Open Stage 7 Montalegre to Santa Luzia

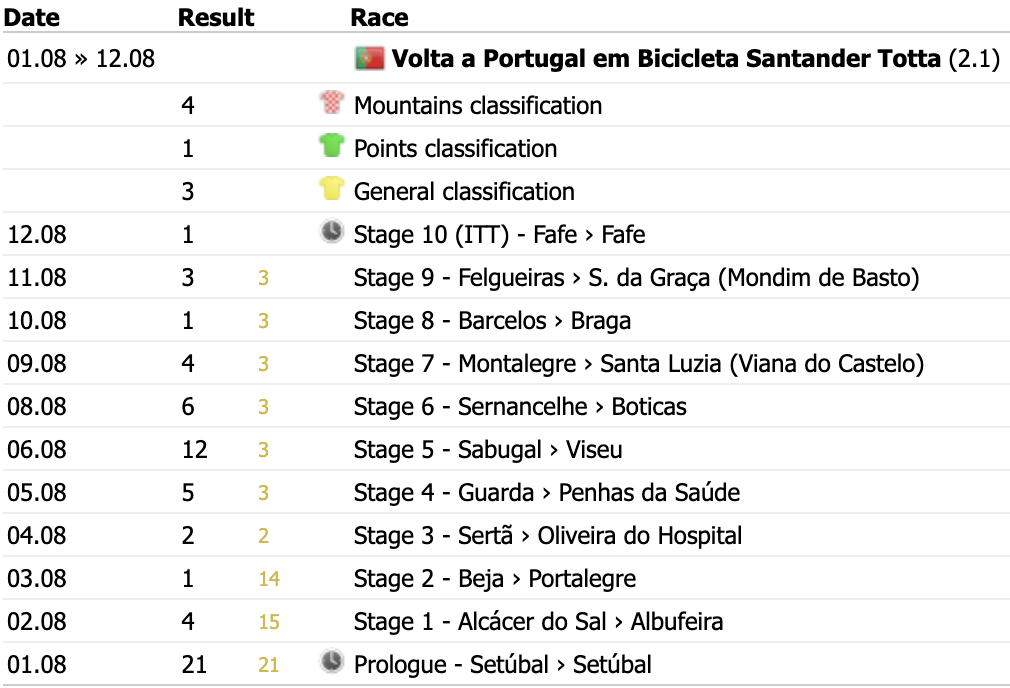point(639,364)
